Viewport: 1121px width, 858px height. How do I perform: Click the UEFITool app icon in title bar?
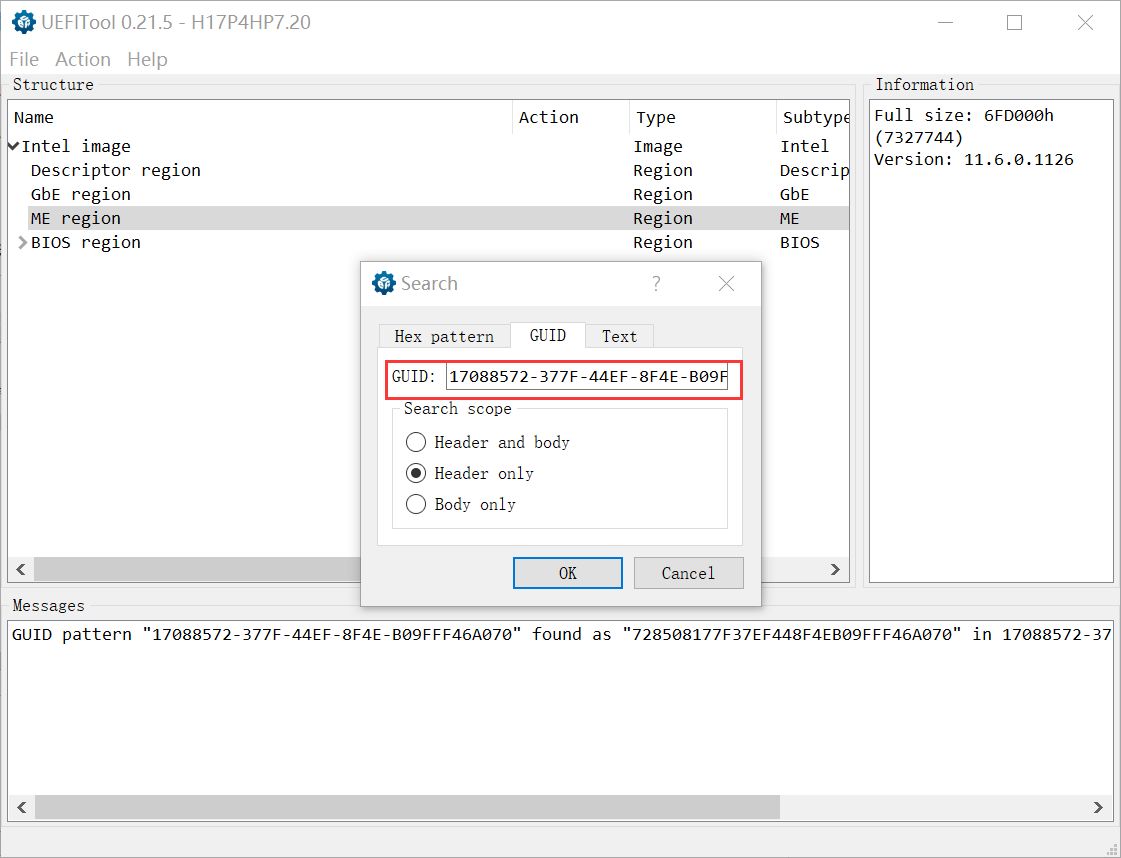(x=24, y=22)
